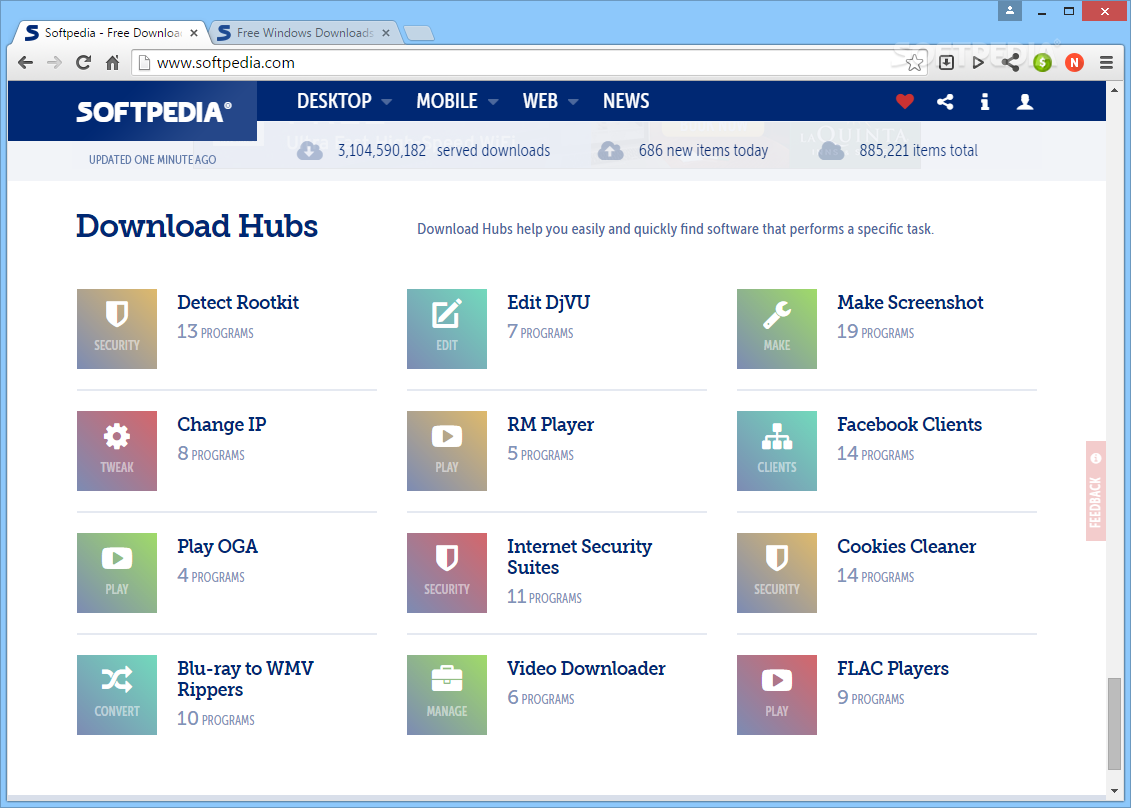The height and width of the screenshot is (808, 1131).
Task: Click the Play OGA hub icon
Action: 117,573
